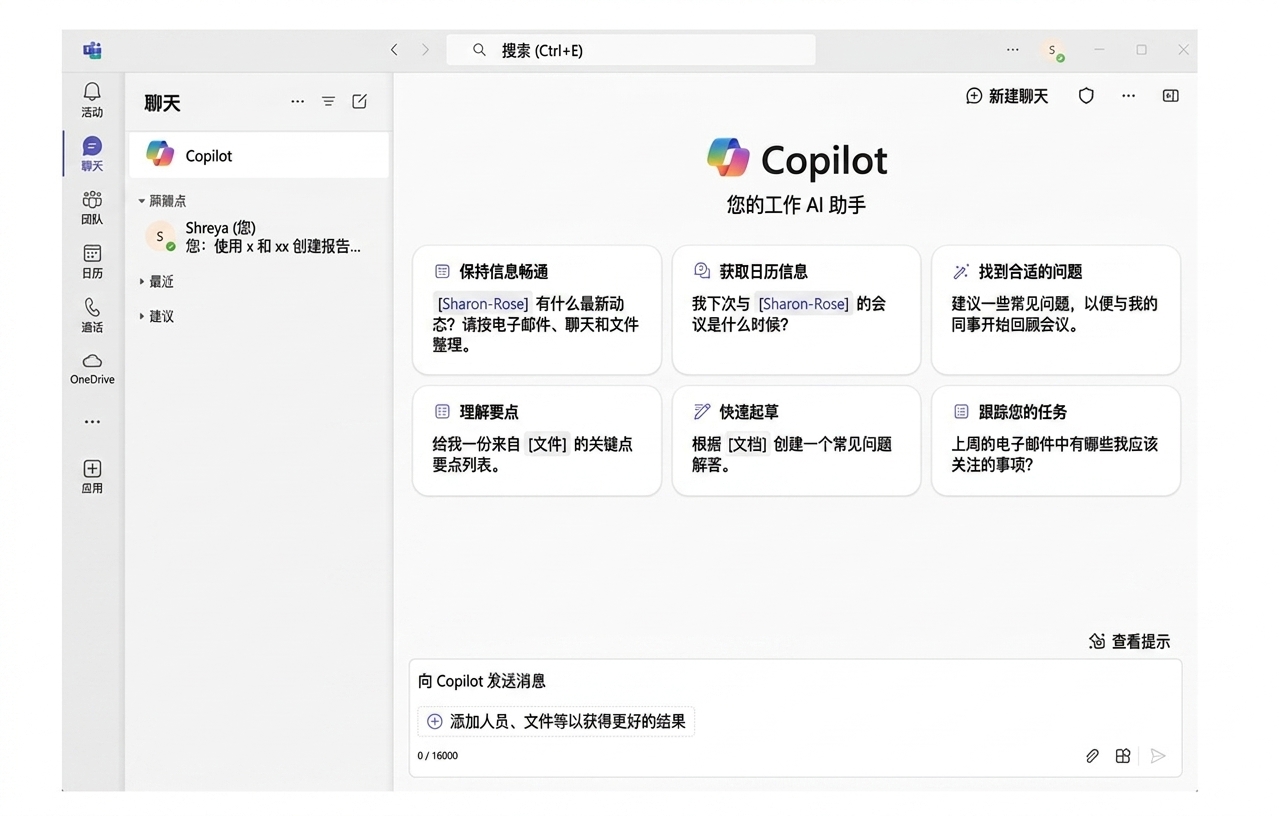The height and width of the screenshot is (816, 1279).
Task: Select the 跟踪您的任务 prompt card
Action: pos(1056,441)
